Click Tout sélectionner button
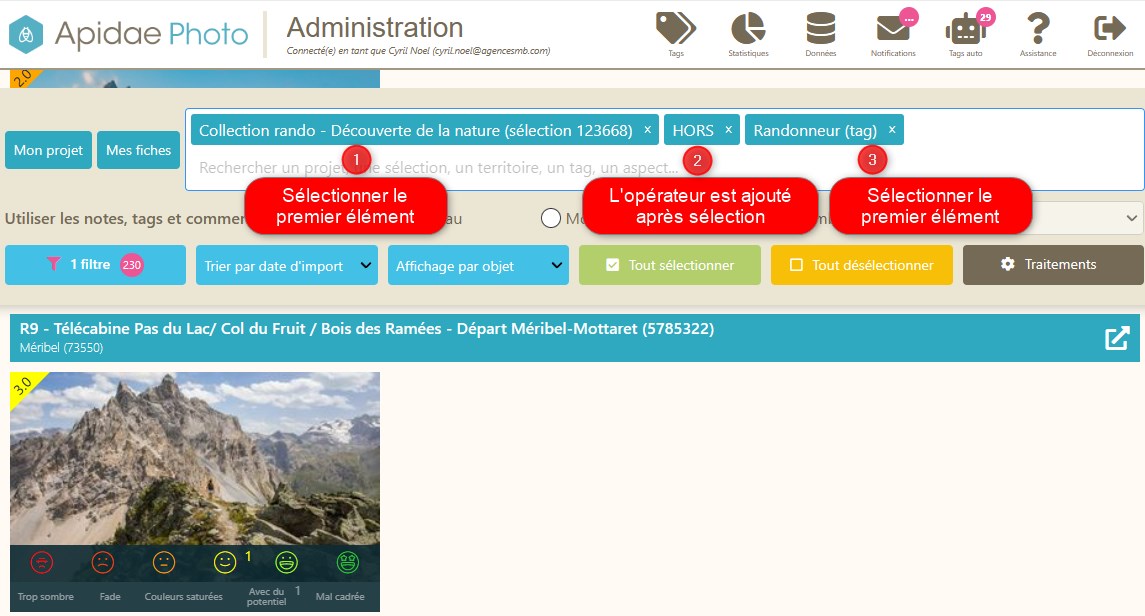This screenshot has width=1145, height=616. pos(670,264)
